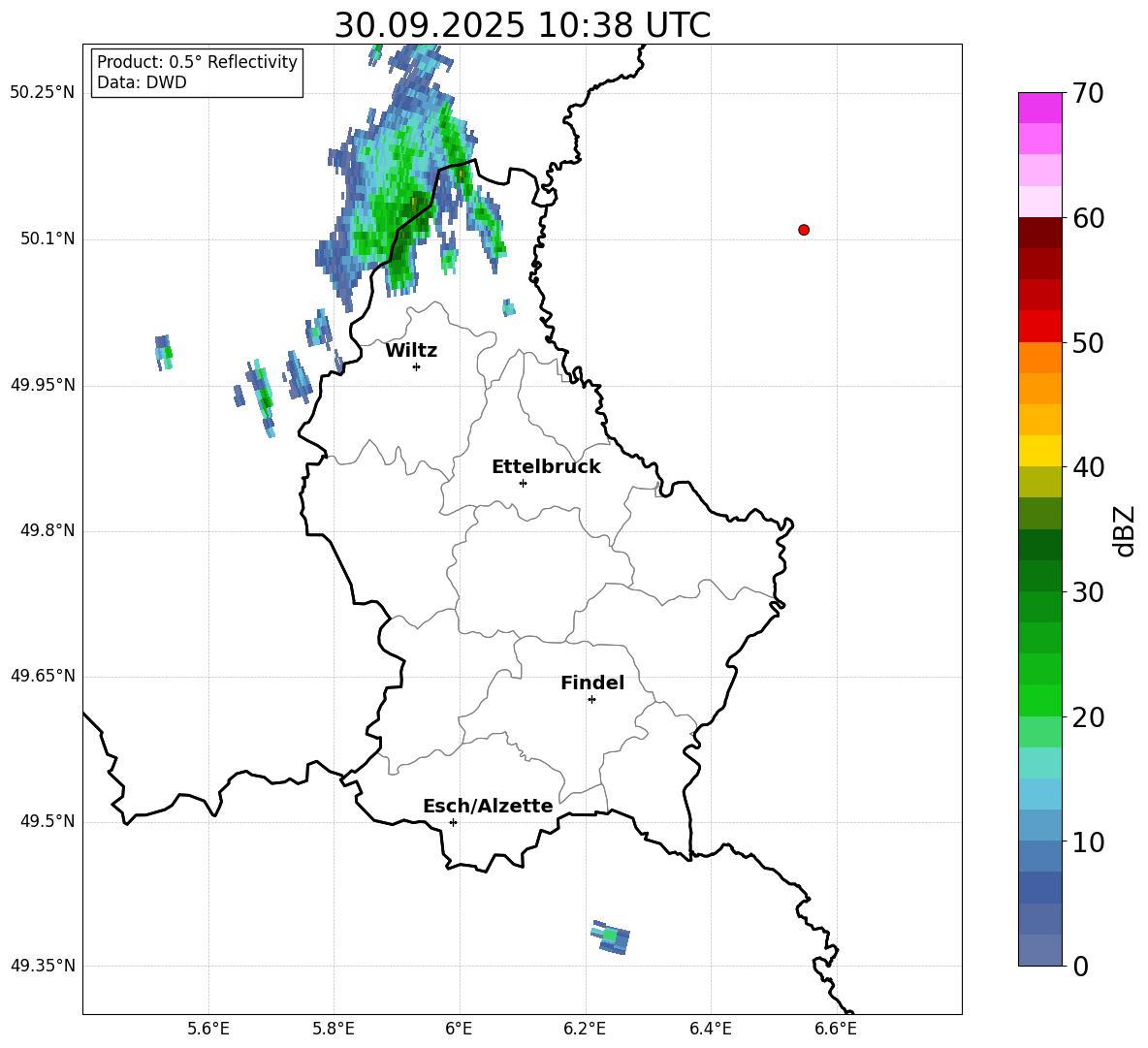This screenshot has height=1048, width=1148.
Task: Click the longitude label 6.4°E
Action: point(710,1029)
